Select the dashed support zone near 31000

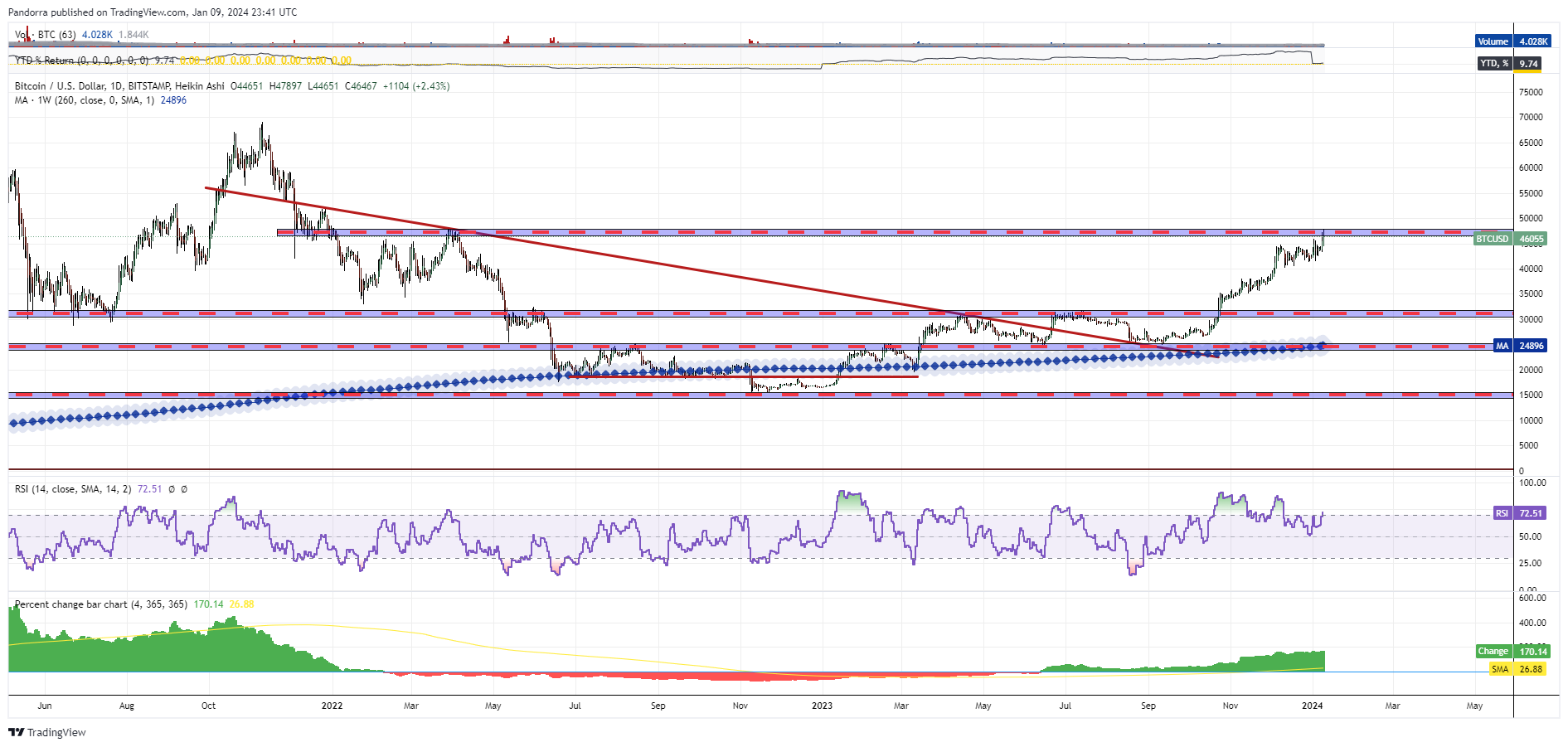coord(761,313)
